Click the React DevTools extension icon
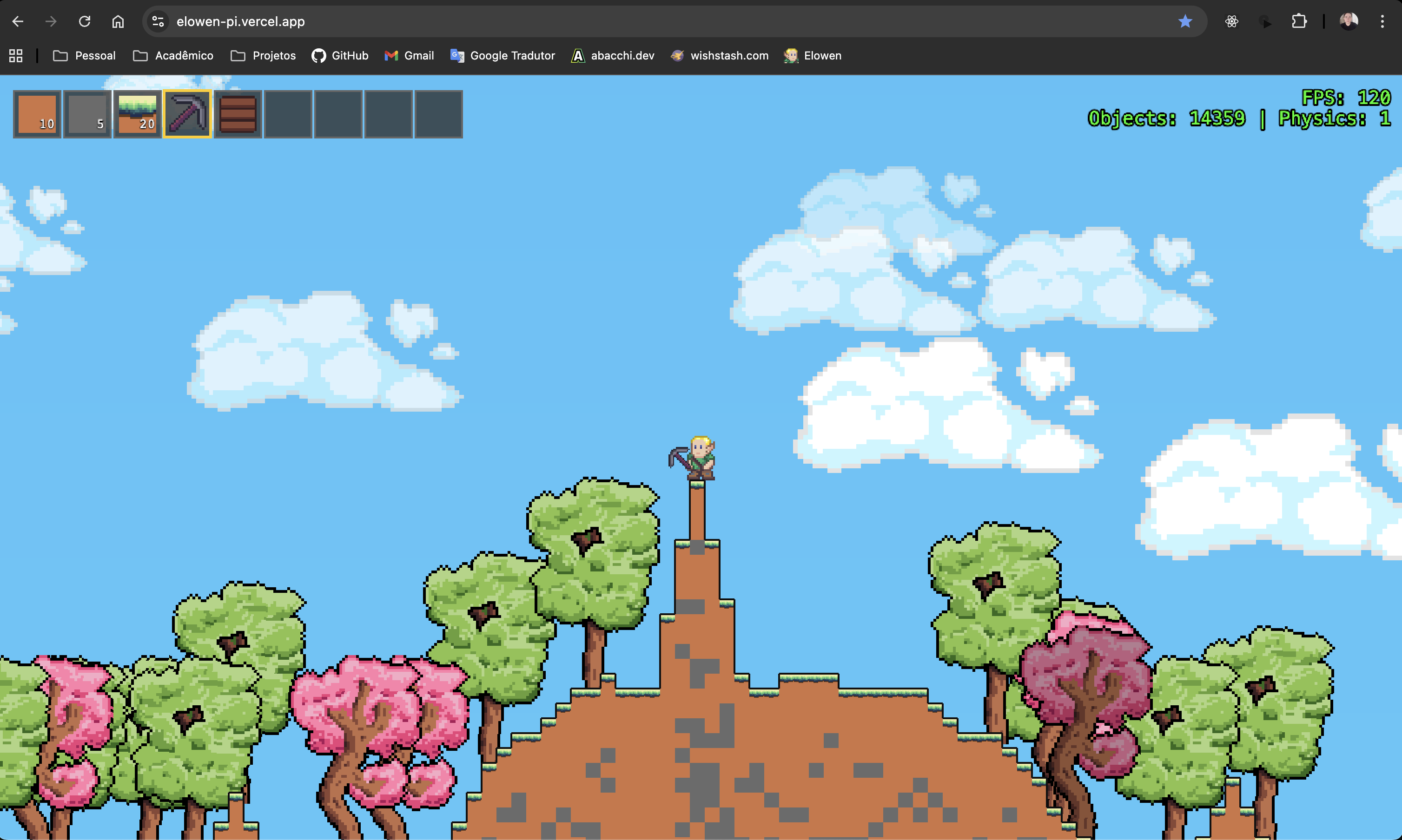This screenshot has width=1402, height=840. tap(1231, 21)
